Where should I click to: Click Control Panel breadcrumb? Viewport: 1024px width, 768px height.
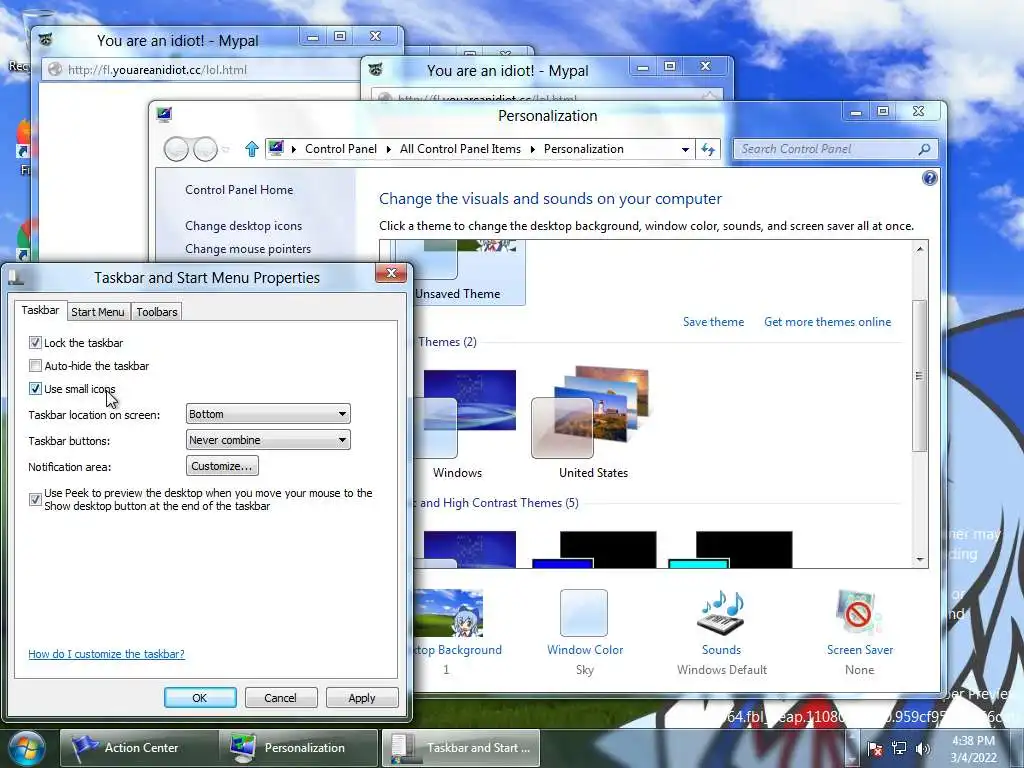341,149
